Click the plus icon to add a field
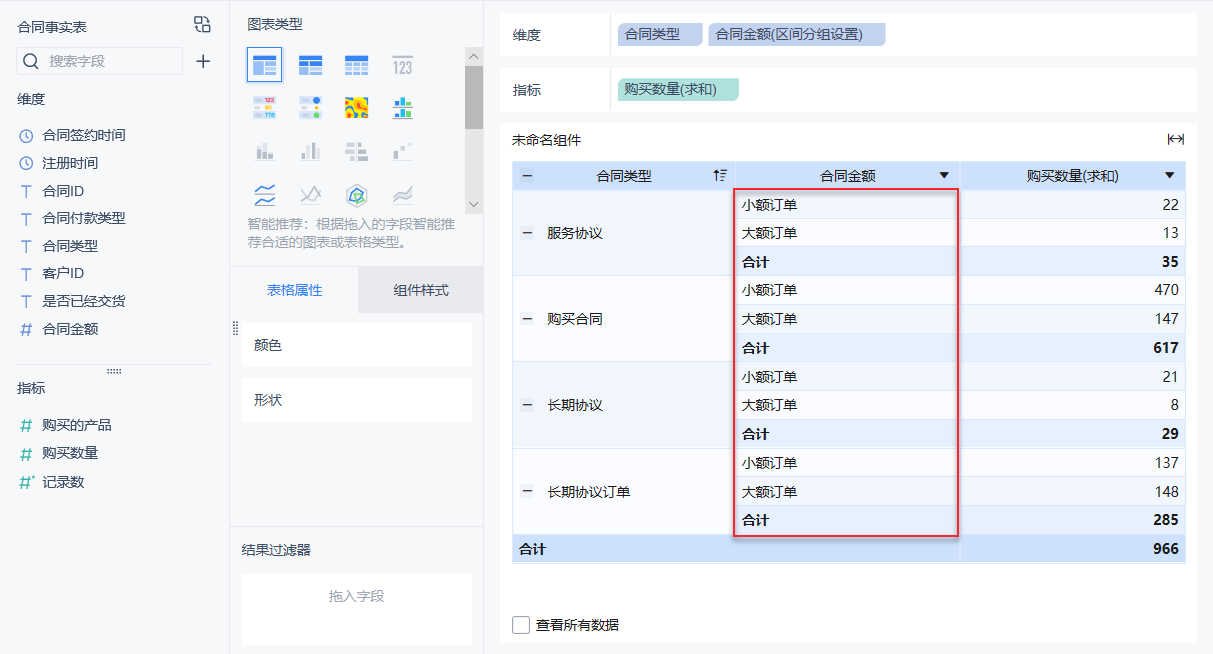Image resolution: width=1213 pixels, height=654 pixels. (203, 61)
